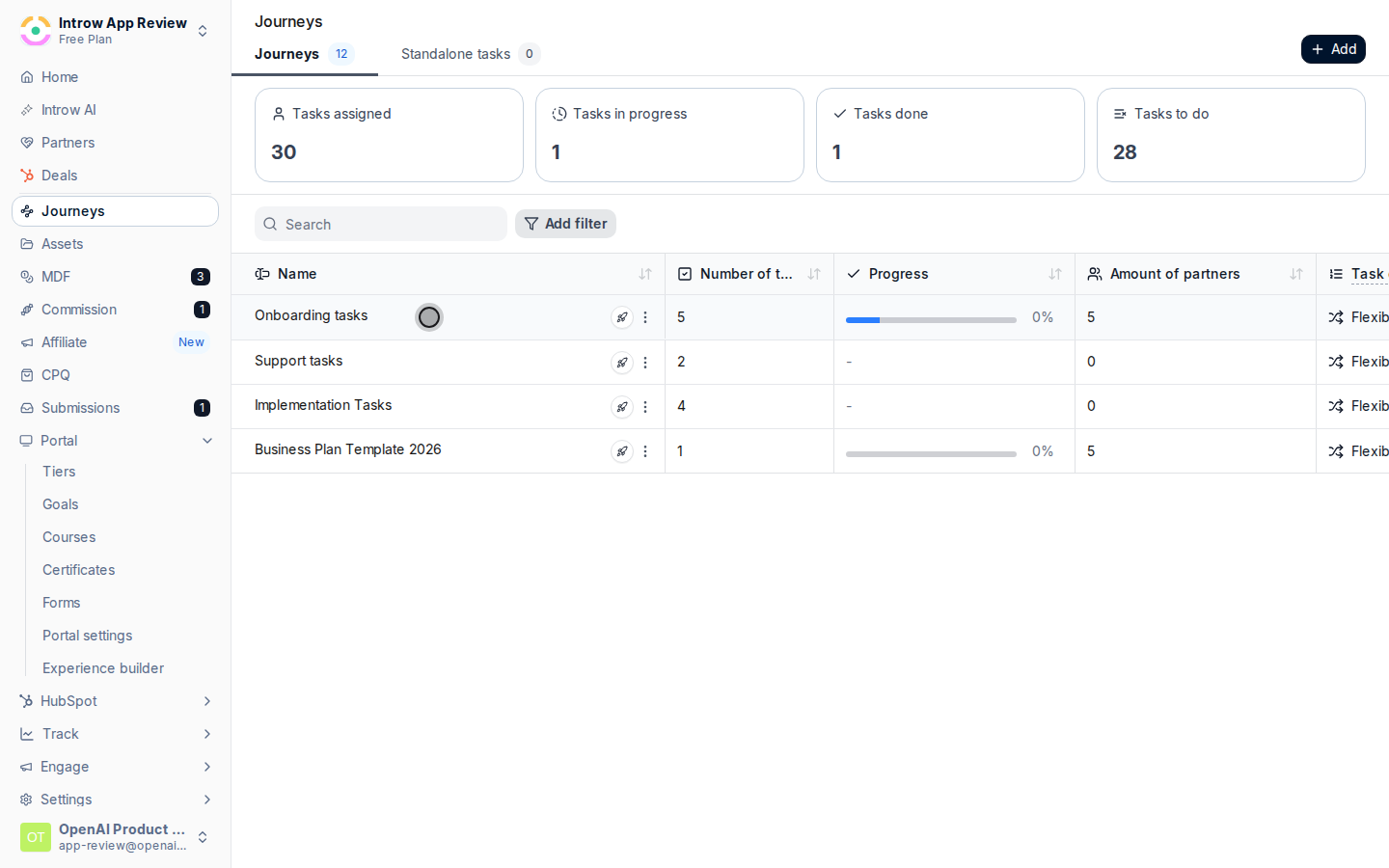Open the OpenAI Product account switcher
The height and width of the screenshot is (868, 1389).
pyautogui.click(x=115, y=837)
